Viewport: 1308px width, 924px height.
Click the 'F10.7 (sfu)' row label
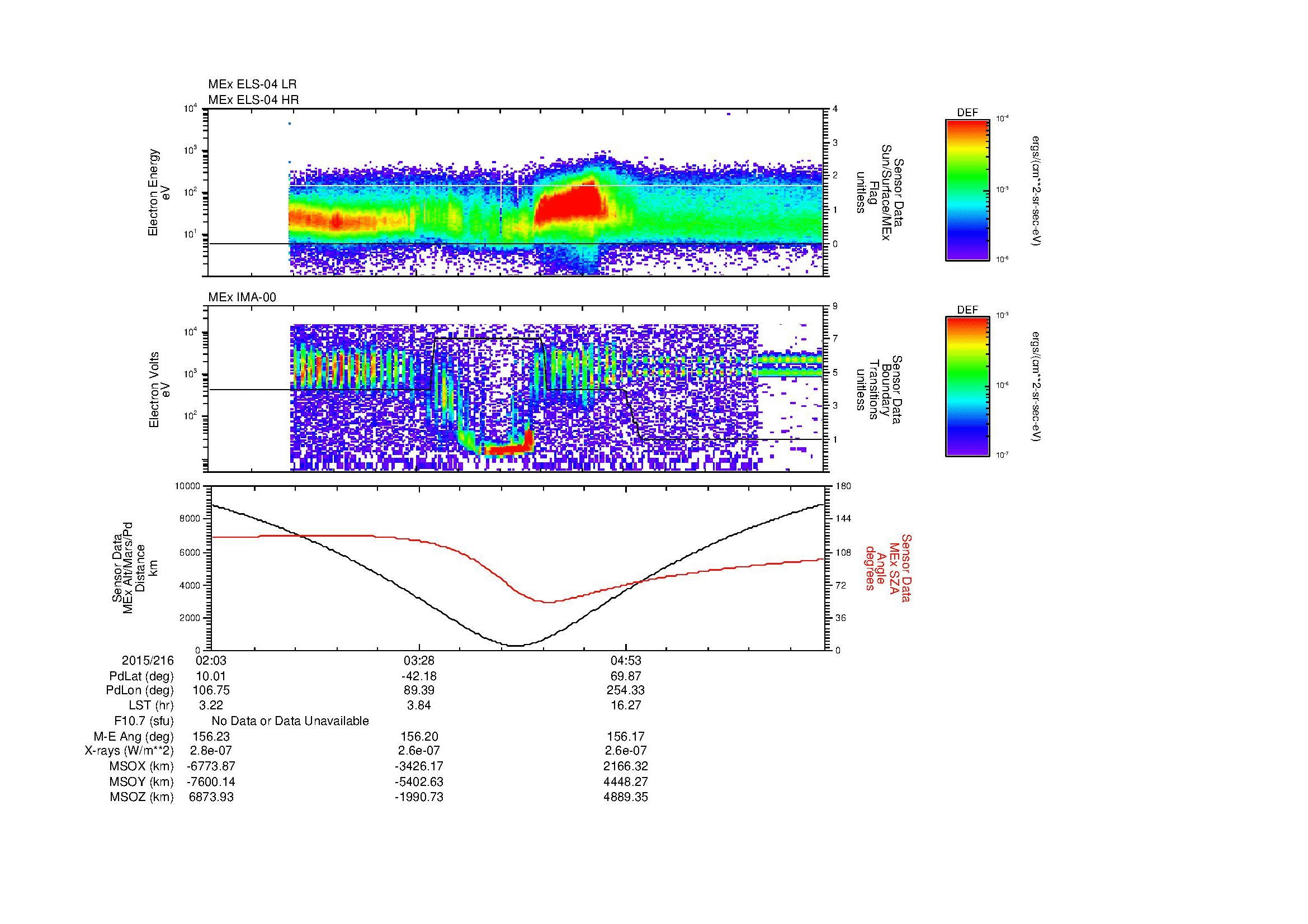coord(144,721)
